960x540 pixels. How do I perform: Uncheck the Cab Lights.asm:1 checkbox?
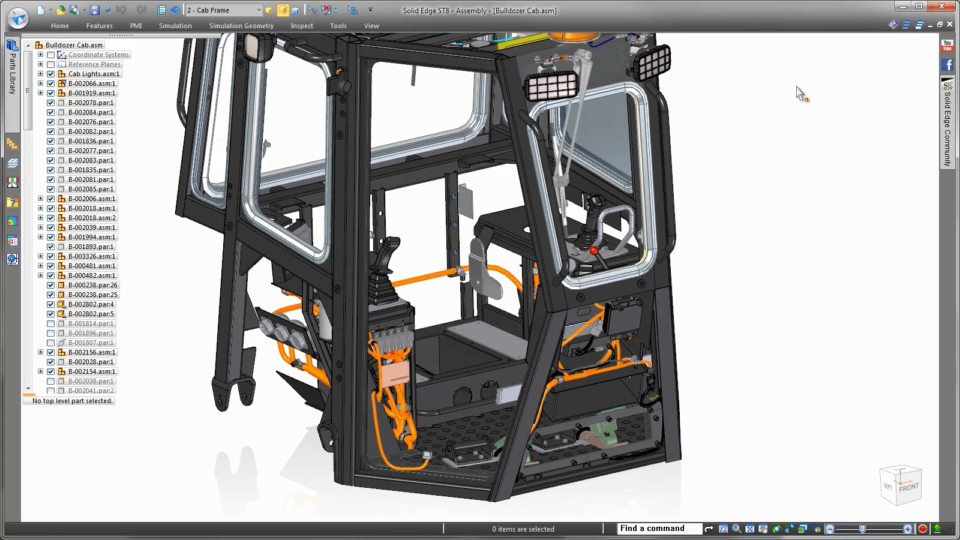pyautogui.click(x=50, y=74)
